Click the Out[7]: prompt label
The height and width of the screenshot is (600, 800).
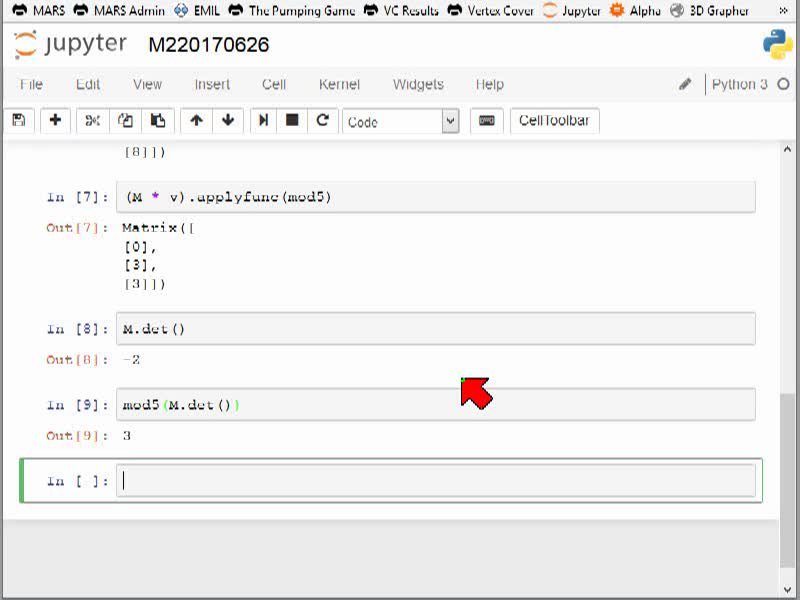click(x=77, y=228)
